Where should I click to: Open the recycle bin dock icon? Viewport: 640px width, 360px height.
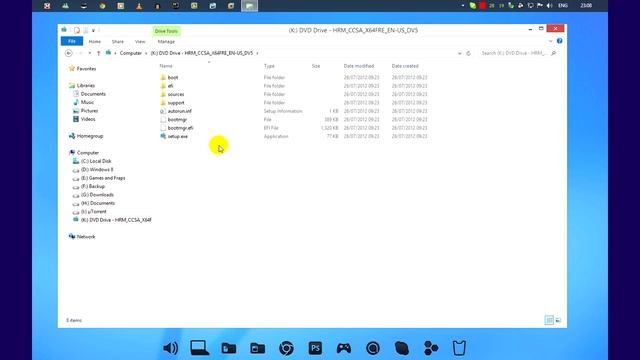459,348
